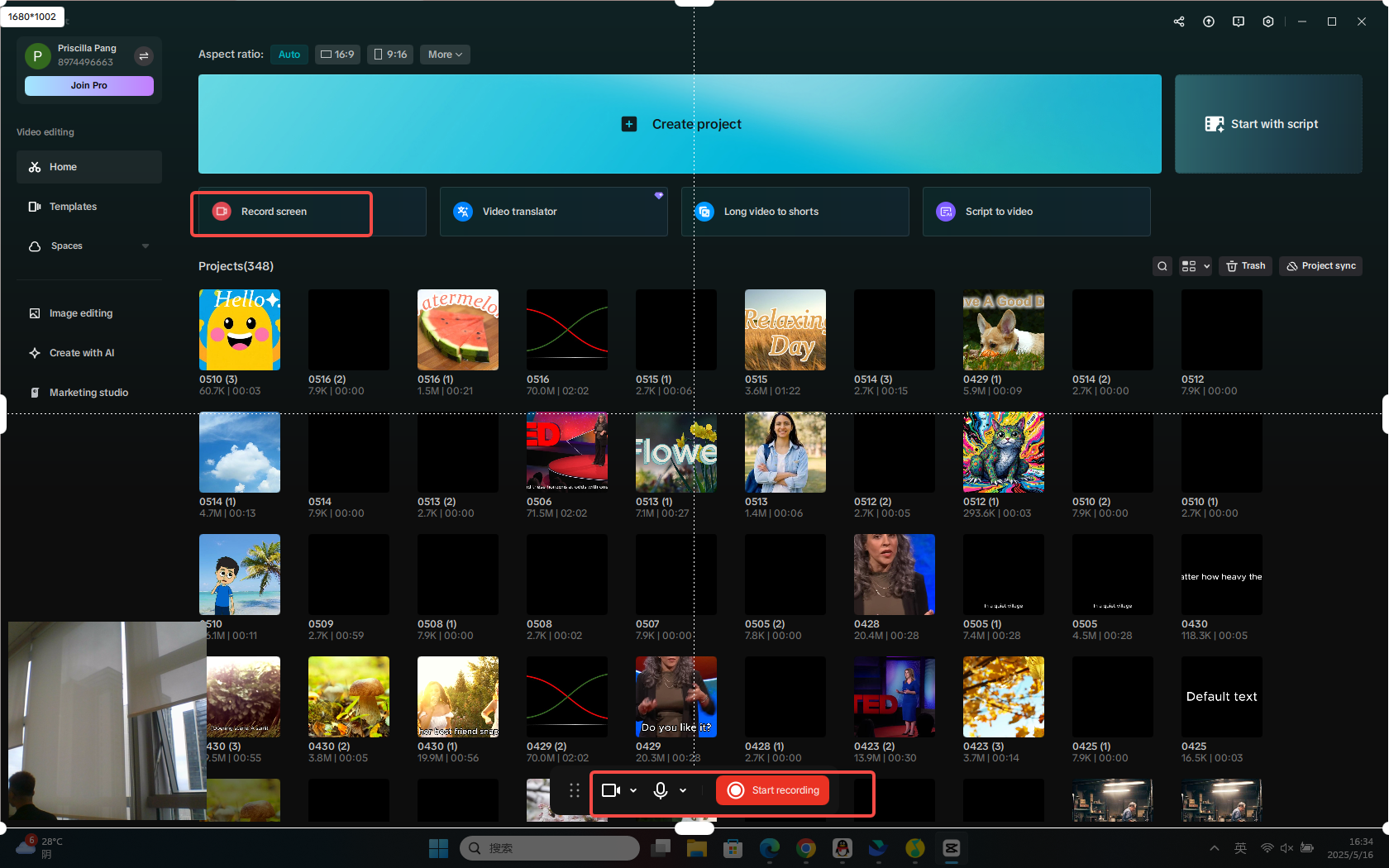Open the project view layout dropdown

1195,265
